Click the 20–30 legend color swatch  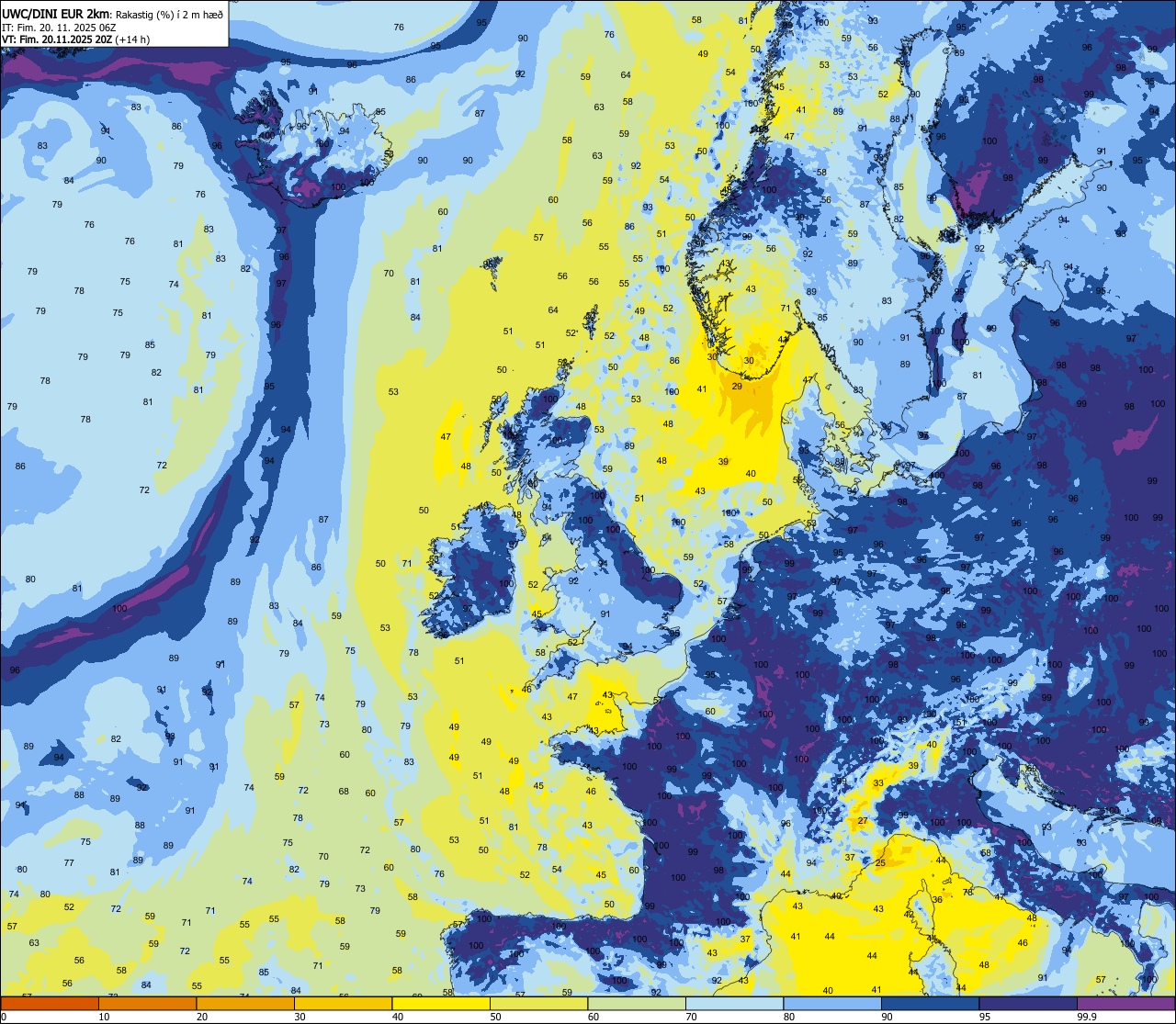point(245,1003)
